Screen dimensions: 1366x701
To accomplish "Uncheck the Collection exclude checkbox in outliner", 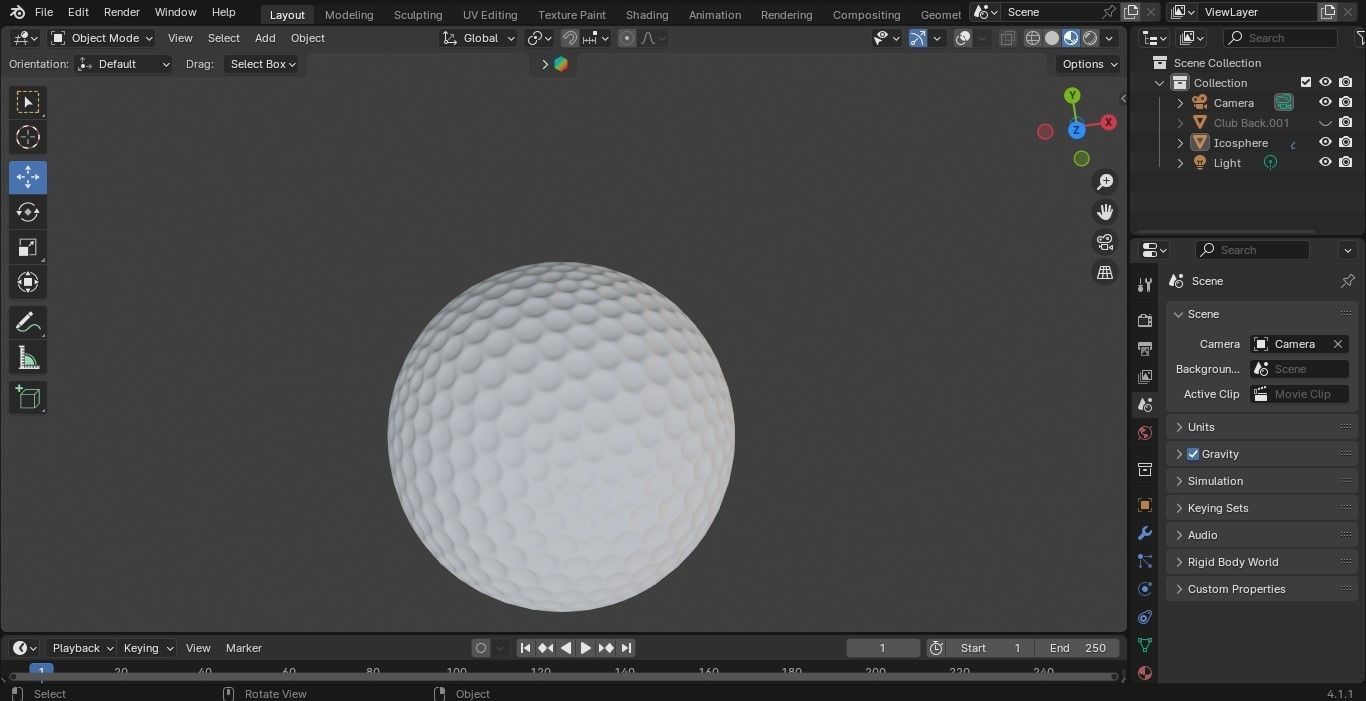I will point(1305,83).
